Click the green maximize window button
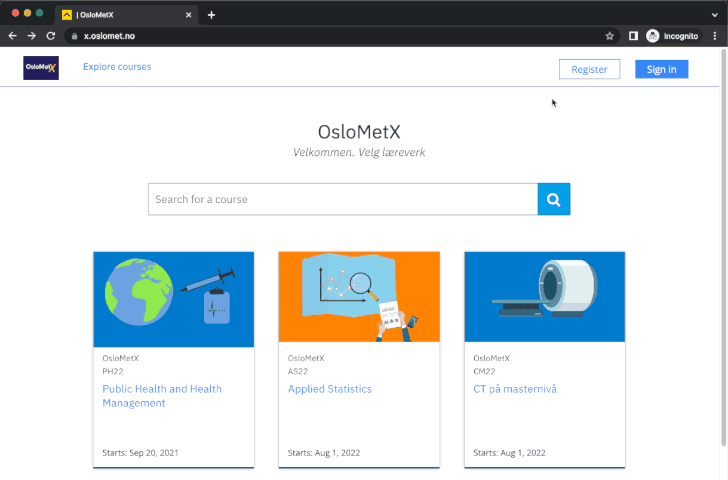The image size is (728, 480). (39, 13)
